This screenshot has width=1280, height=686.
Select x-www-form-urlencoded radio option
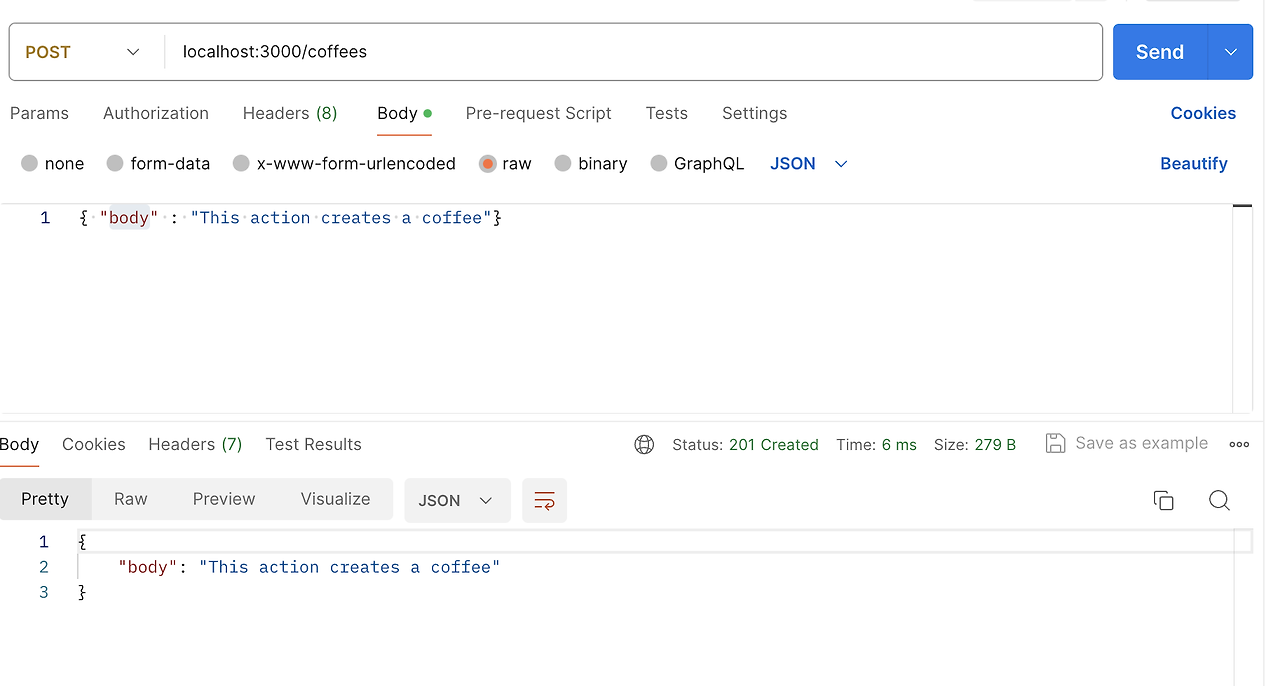click(241, 163)
